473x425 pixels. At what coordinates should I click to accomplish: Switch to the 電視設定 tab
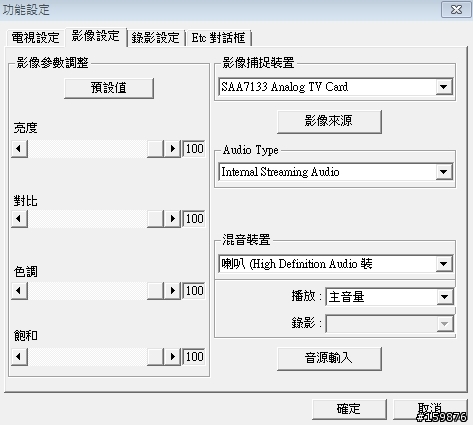(35, 37)
